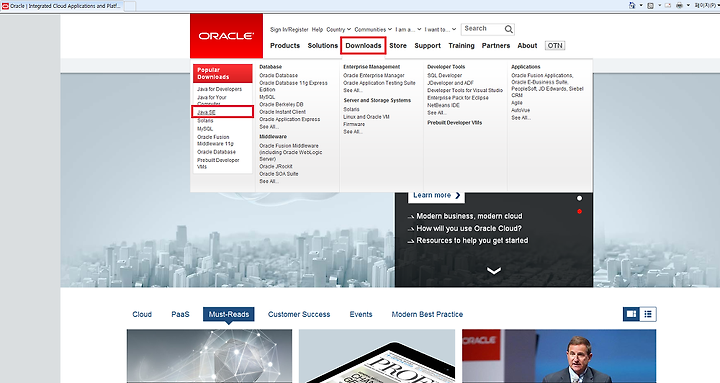Click the SQL Developer link
This screenshot has width=720, height=383.
pyautogui.click(x=444, y=75)
